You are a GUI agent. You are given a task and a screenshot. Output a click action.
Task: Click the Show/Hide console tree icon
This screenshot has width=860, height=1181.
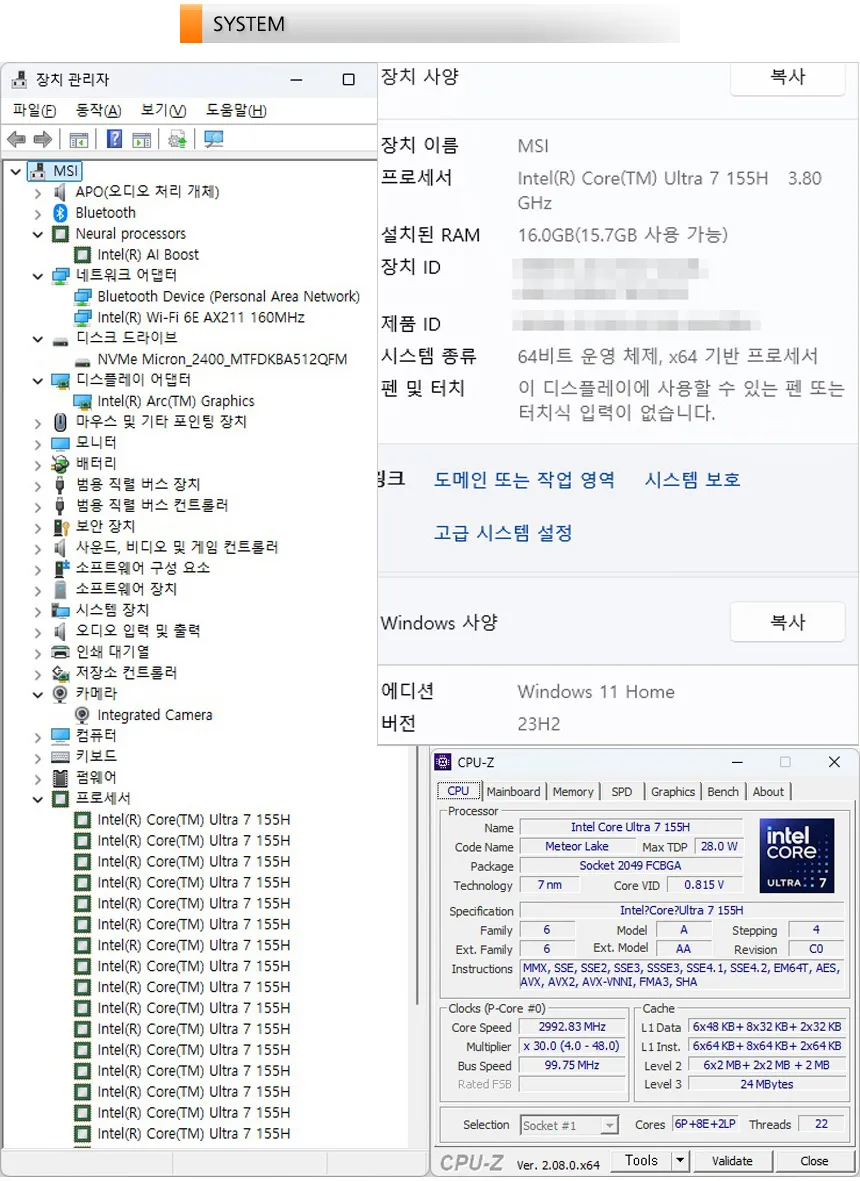(79, 140)
